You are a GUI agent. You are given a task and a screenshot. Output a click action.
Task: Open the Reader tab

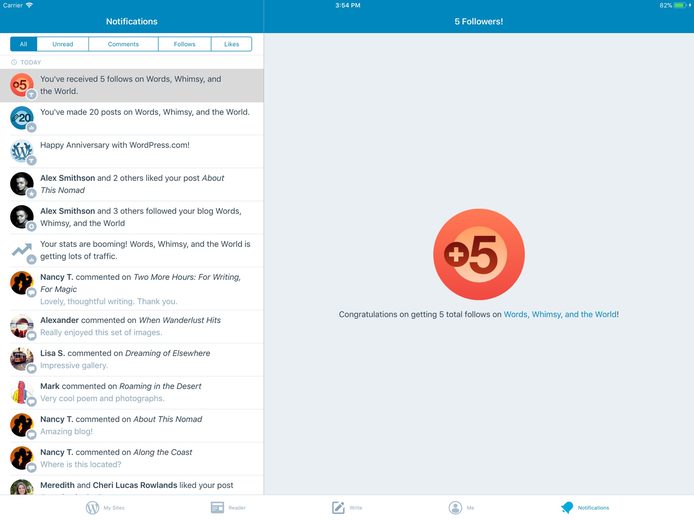(228, 508)
